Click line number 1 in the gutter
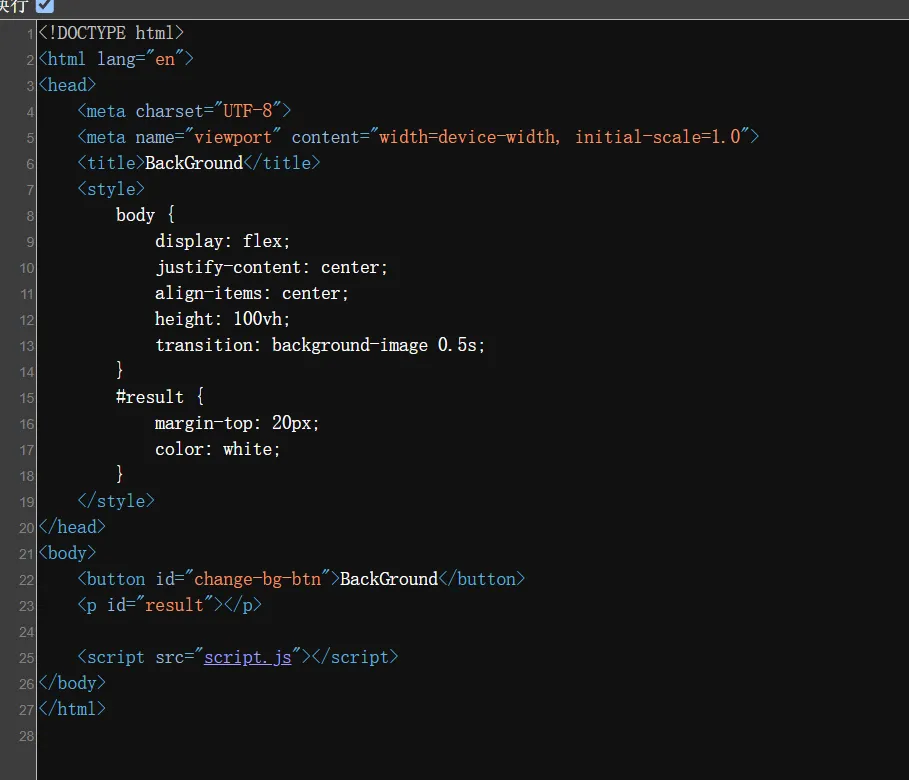The width and height of the screenshot is (909, 780). pos(30,34)
